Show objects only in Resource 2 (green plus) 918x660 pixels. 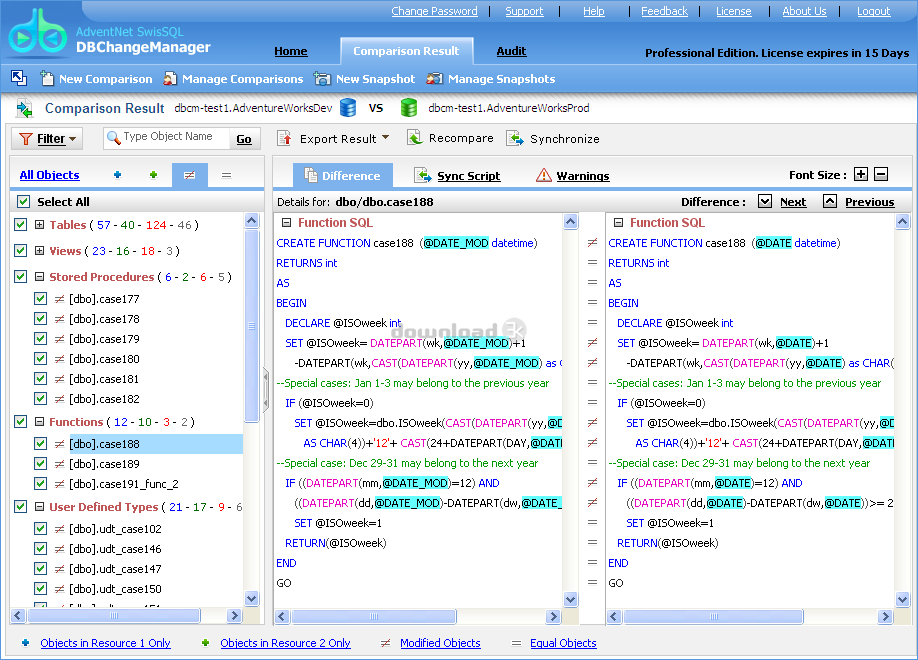click(153, 175)
